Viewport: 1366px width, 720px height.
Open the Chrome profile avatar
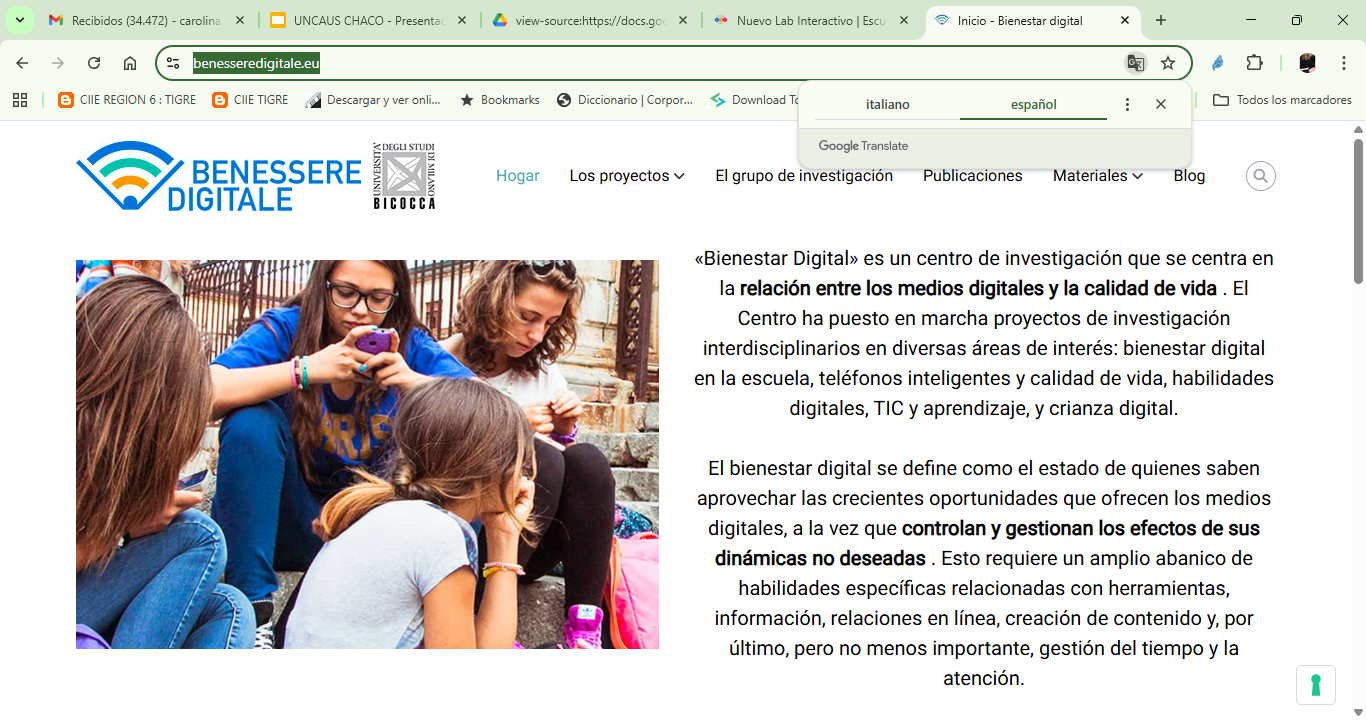[1307, 62]
